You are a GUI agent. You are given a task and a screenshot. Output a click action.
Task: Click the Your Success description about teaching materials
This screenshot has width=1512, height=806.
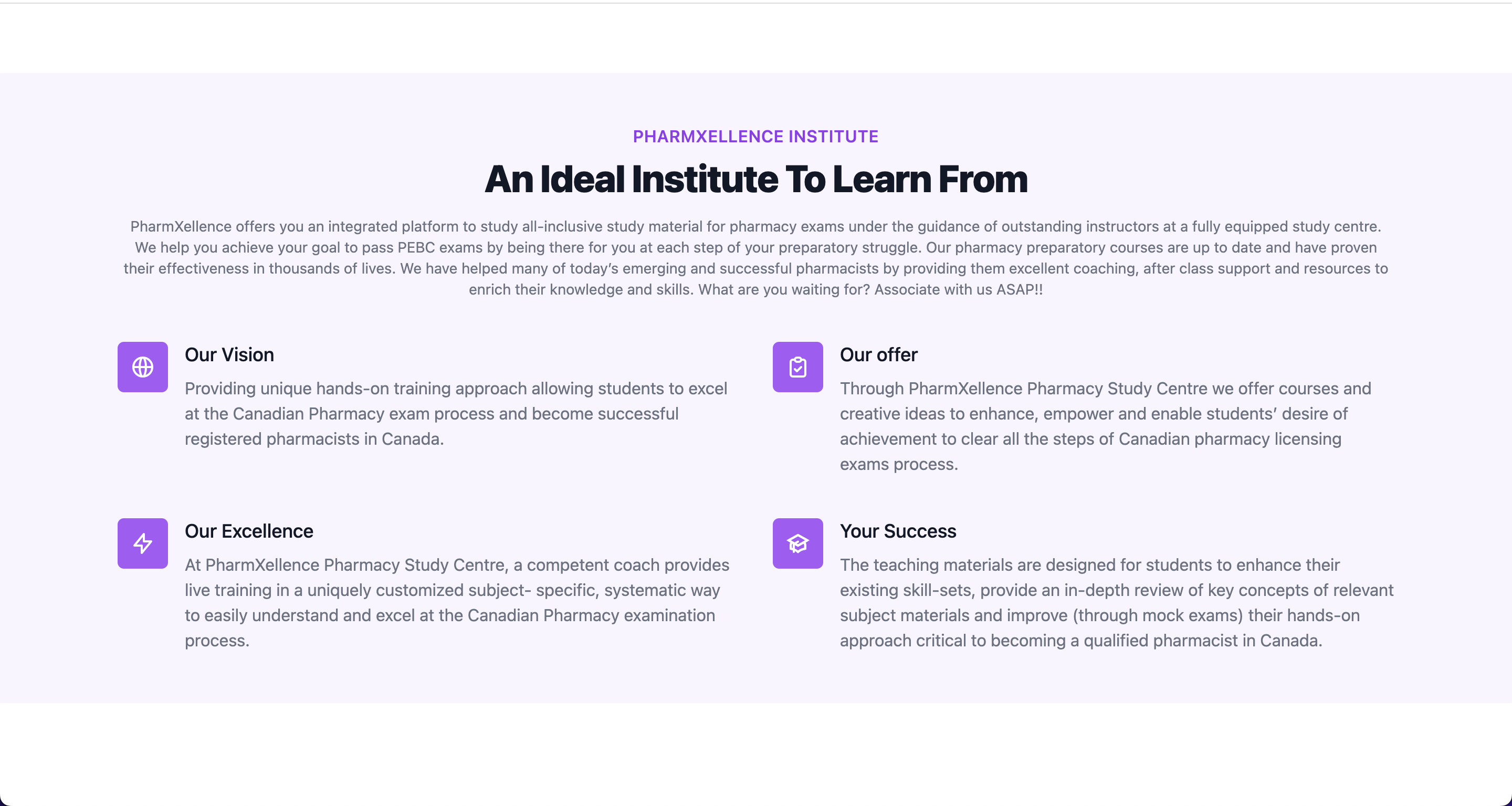point(1116,602)
